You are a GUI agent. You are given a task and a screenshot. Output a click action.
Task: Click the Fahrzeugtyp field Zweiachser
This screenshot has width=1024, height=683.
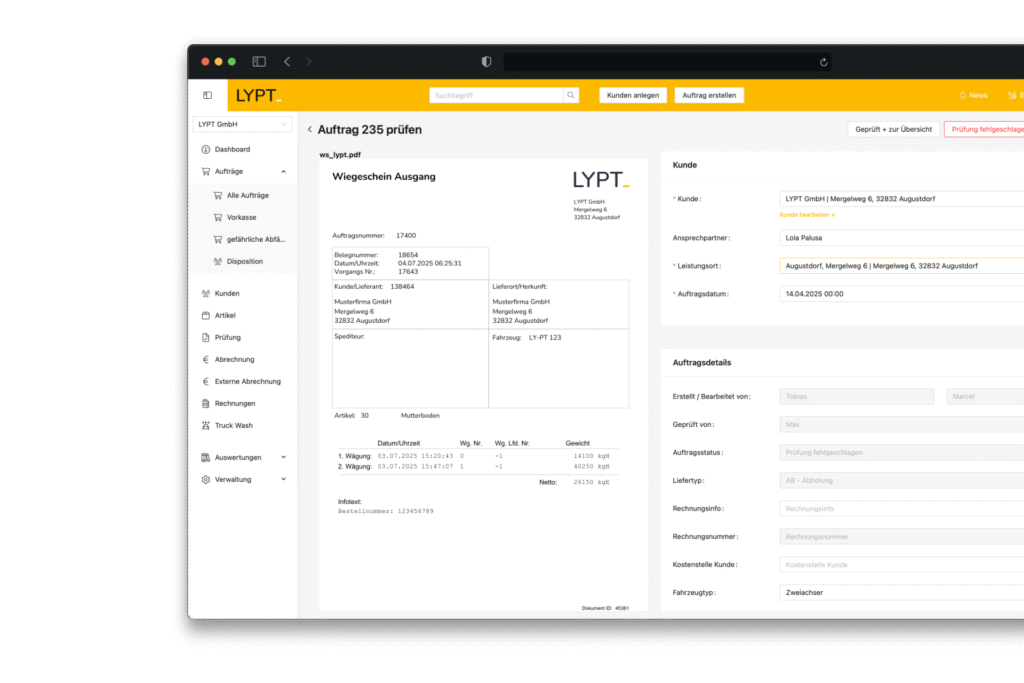tap(902, 592)
